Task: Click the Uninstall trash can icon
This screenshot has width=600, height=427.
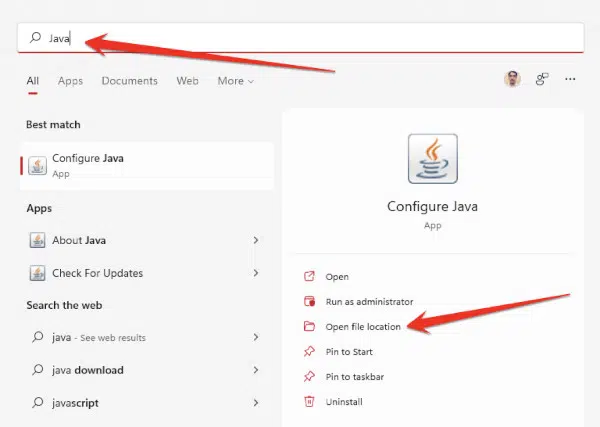Action: click(x=309, y=401)
